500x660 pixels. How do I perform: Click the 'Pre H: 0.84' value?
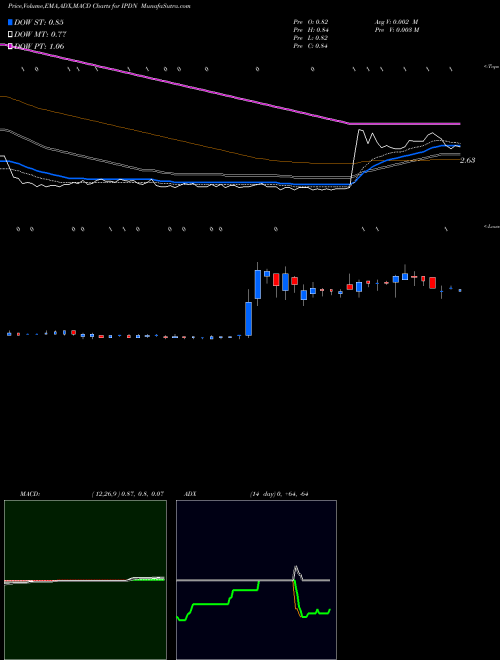(311, 30)
